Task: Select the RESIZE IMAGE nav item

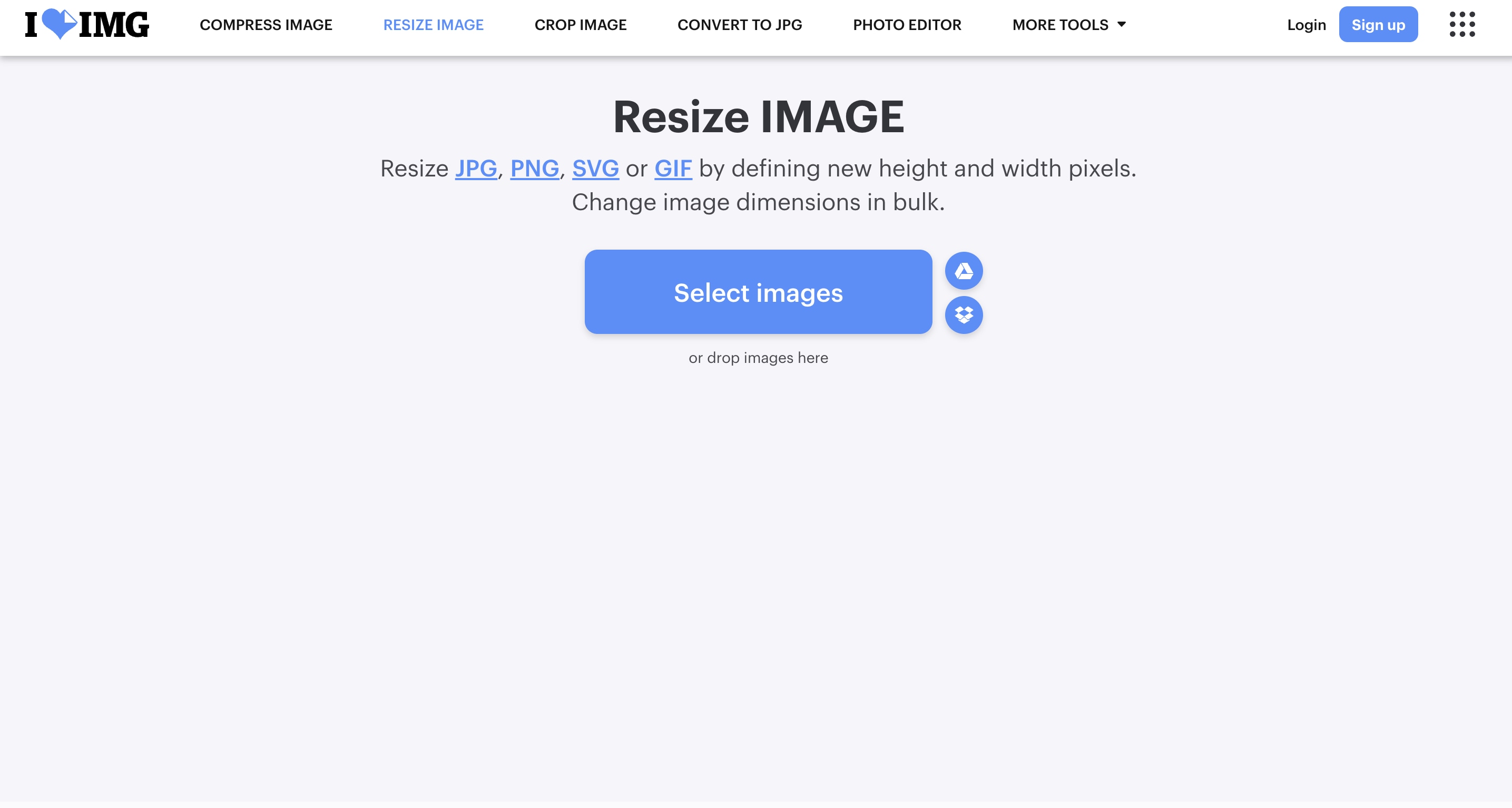Action: click(x=433, y=25)
